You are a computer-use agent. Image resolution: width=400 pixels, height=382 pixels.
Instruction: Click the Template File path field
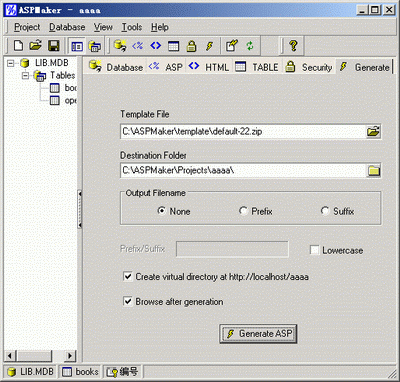point(243,131)
